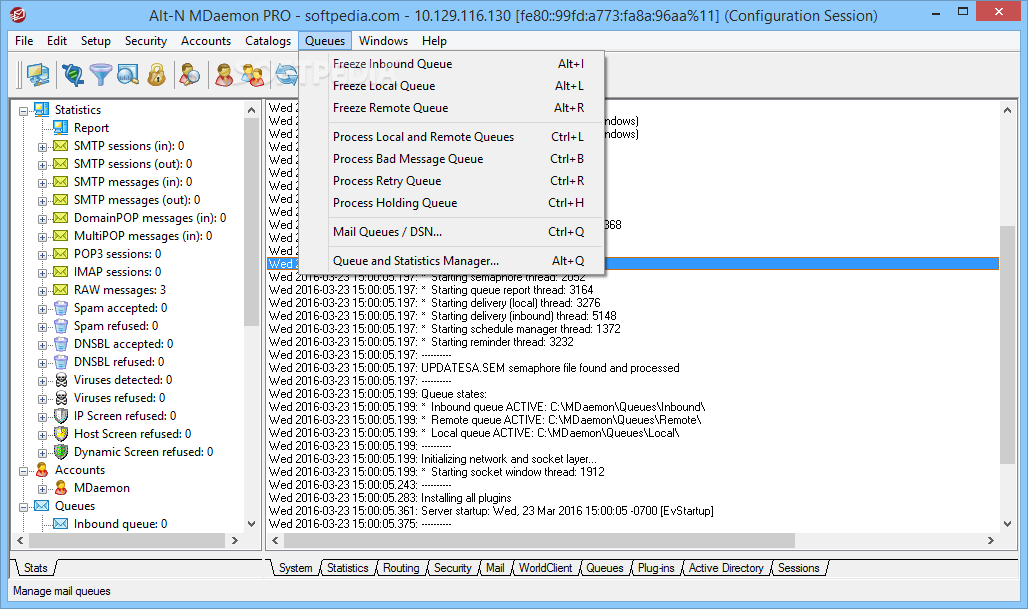The height and width of the screenshot is (609, 1028).
Task: Collapse the Queues tree node
Action: point(24,507)
